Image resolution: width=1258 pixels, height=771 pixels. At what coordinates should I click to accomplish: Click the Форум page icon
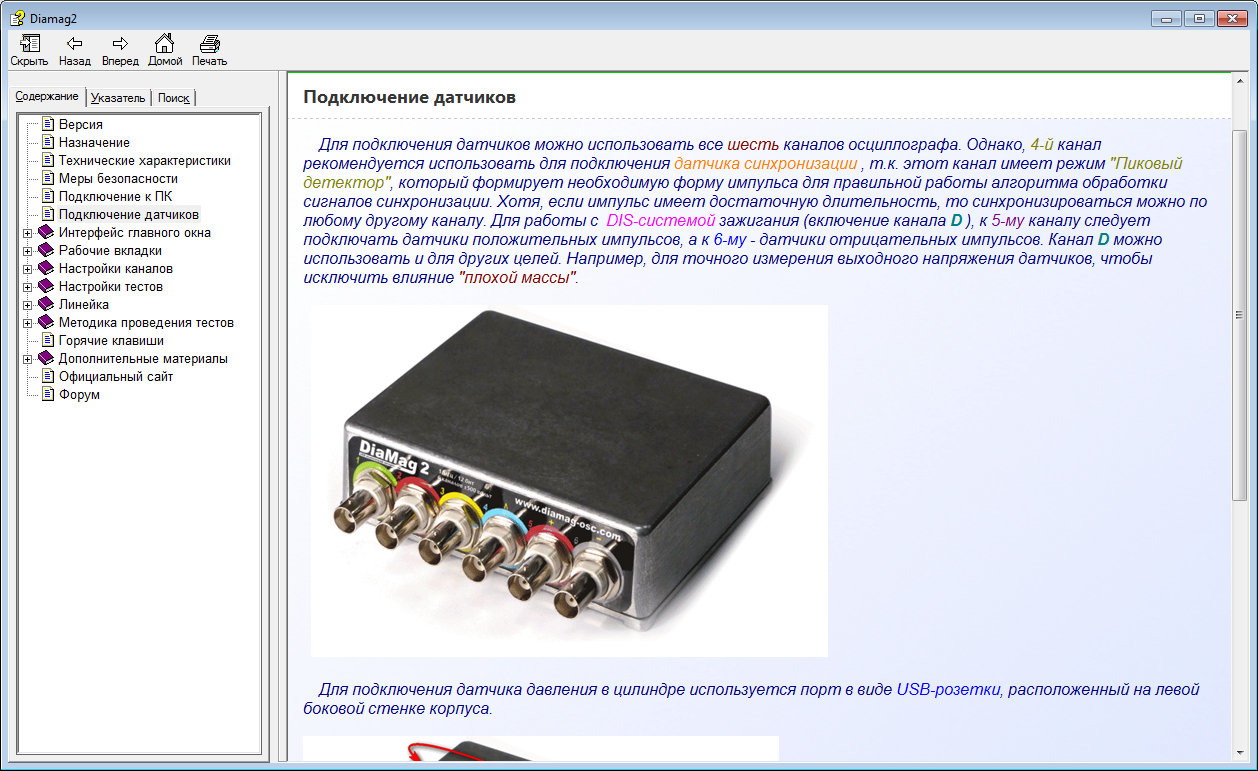click(47, 395)
